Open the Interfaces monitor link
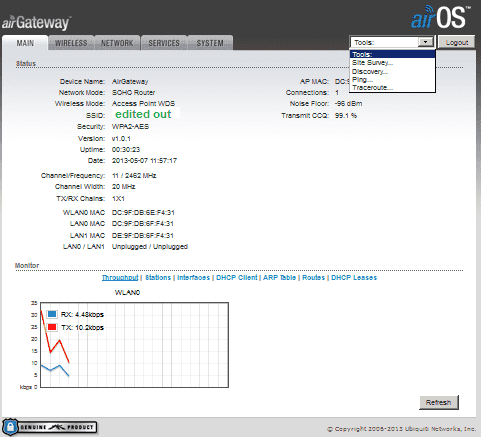Viewport: 481px width, 437px height. pyautogui.click(x=193, y=278)
